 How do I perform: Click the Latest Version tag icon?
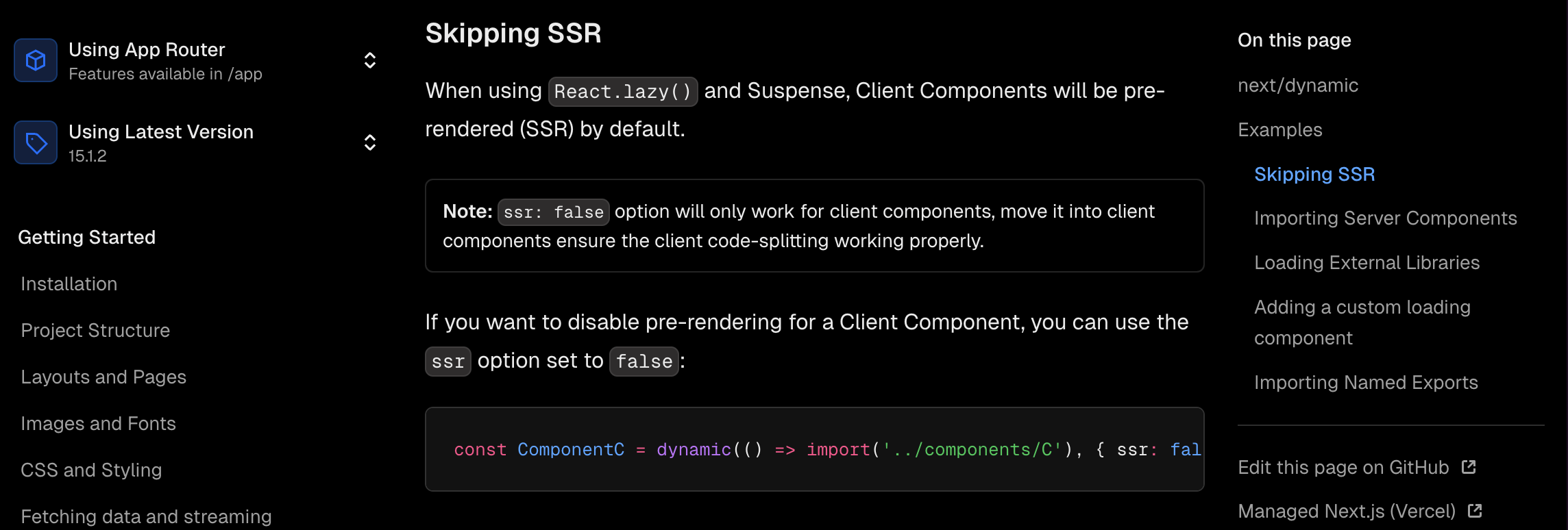click(36, 142)
